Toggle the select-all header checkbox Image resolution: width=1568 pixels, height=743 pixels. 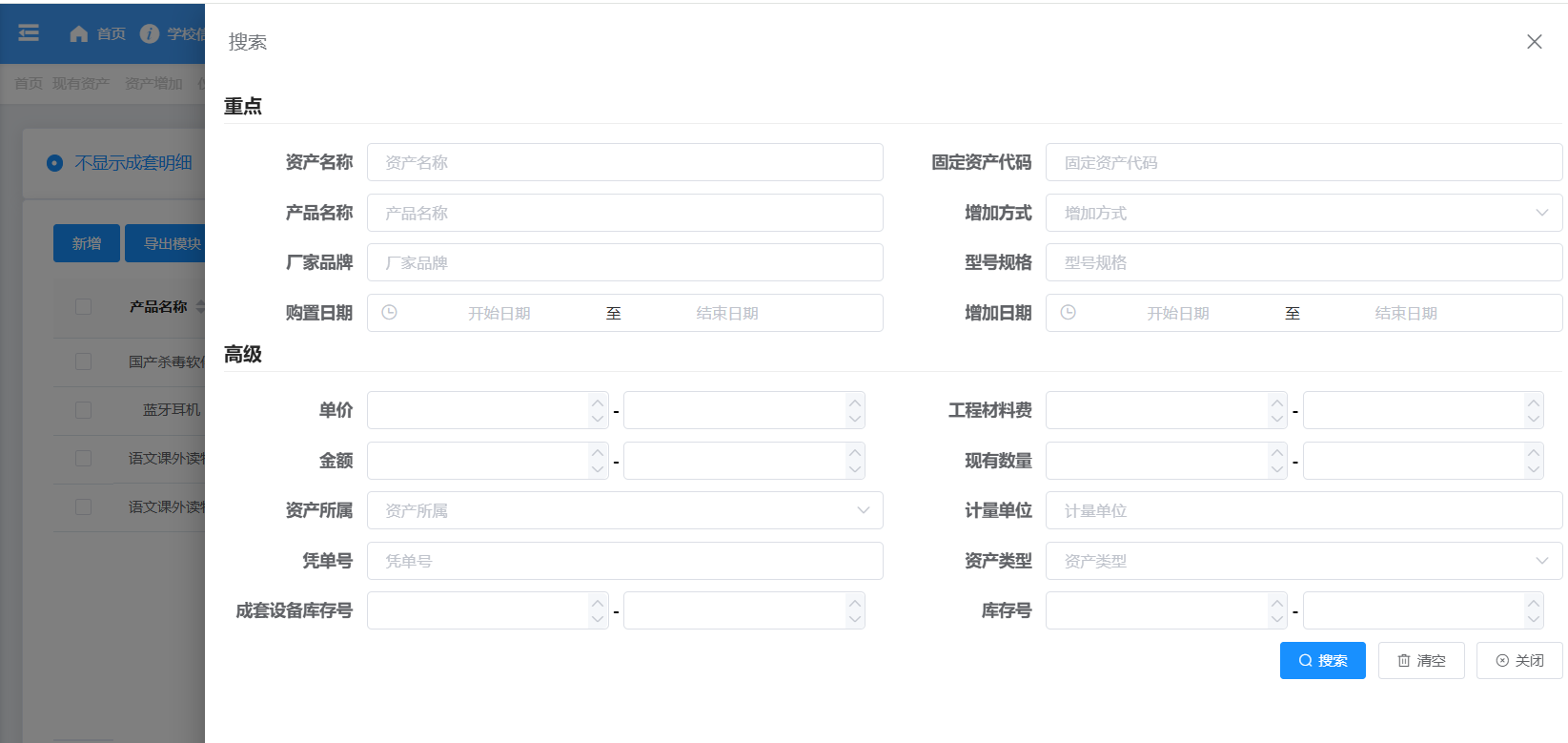(84, 307)
